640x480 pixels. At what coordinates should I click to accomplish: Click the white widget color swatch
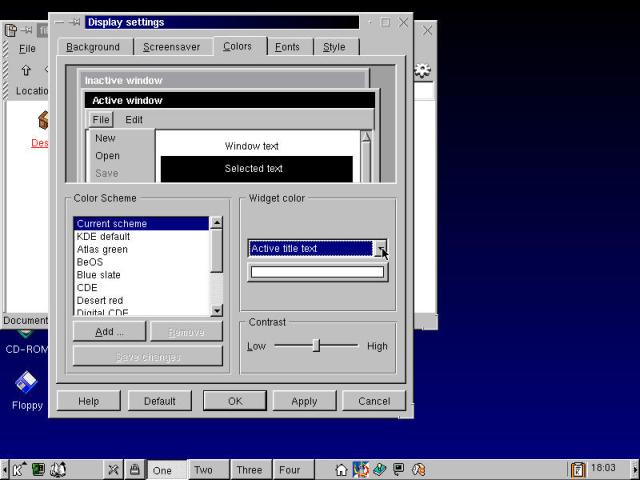[317, 272]
